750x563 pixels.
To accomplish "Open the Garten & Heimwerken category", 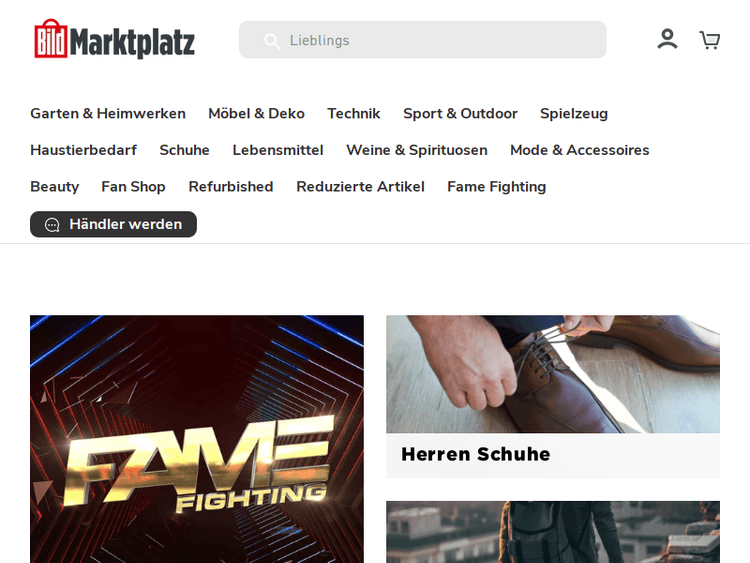I will [108, 114].
